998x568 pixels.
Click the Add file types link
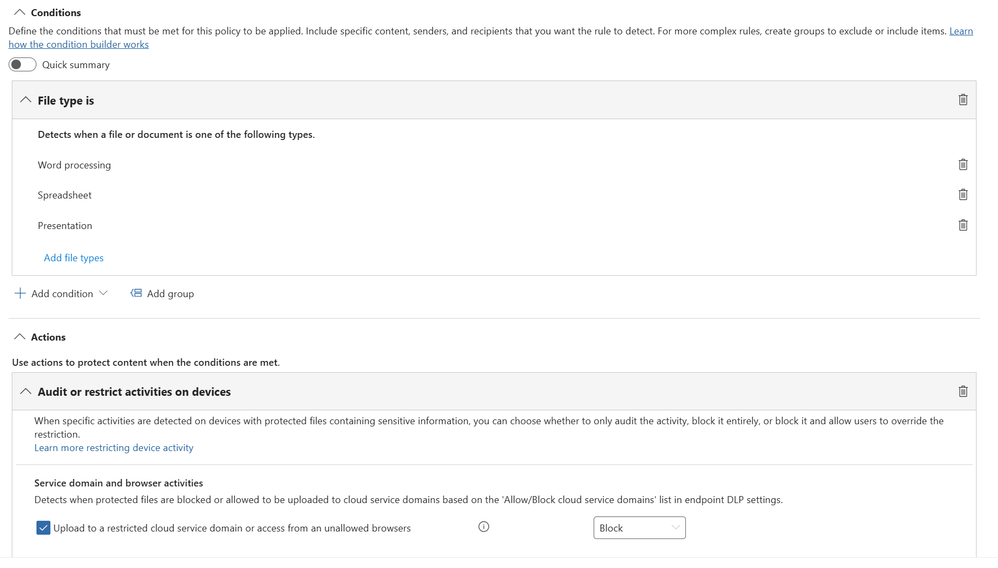tap(73, 258)
